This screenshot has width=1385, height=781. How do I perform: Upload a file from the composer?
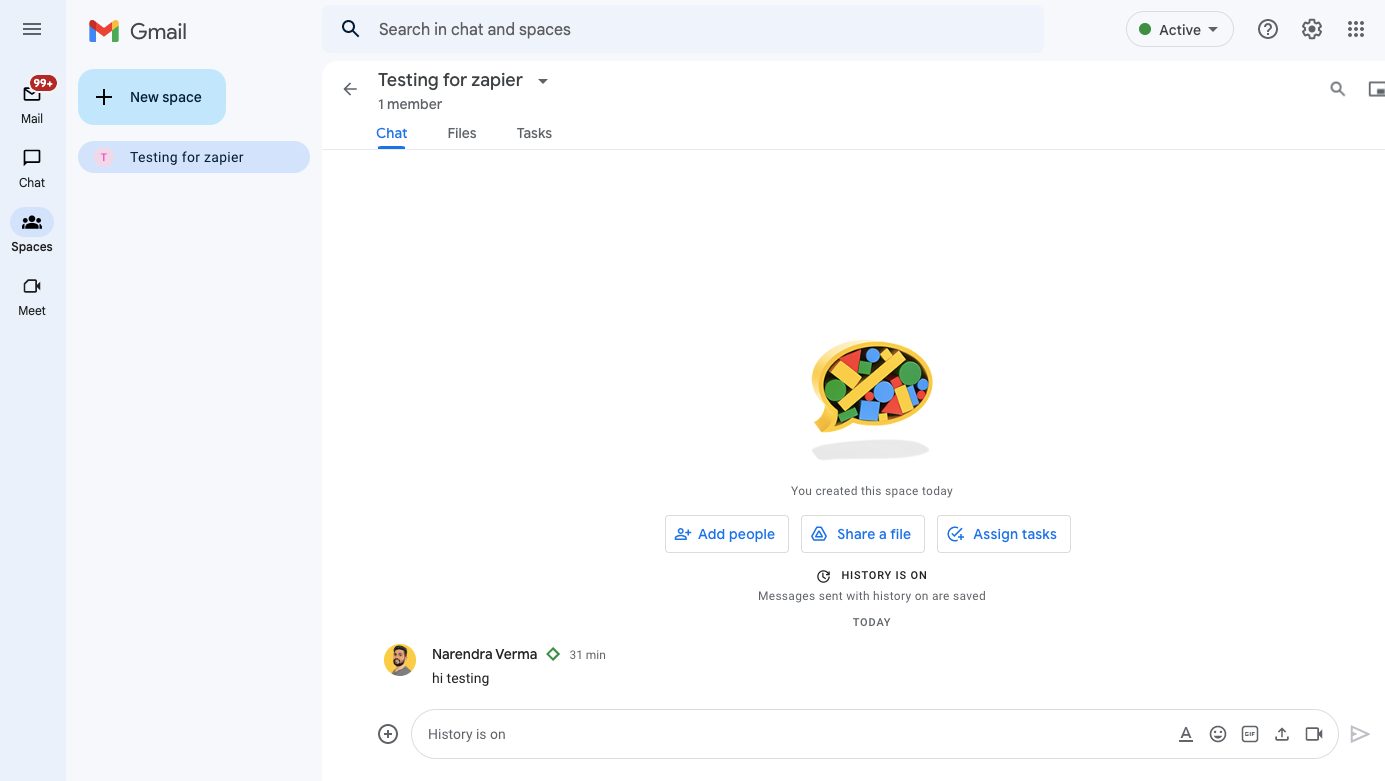tap(1282, 734)
